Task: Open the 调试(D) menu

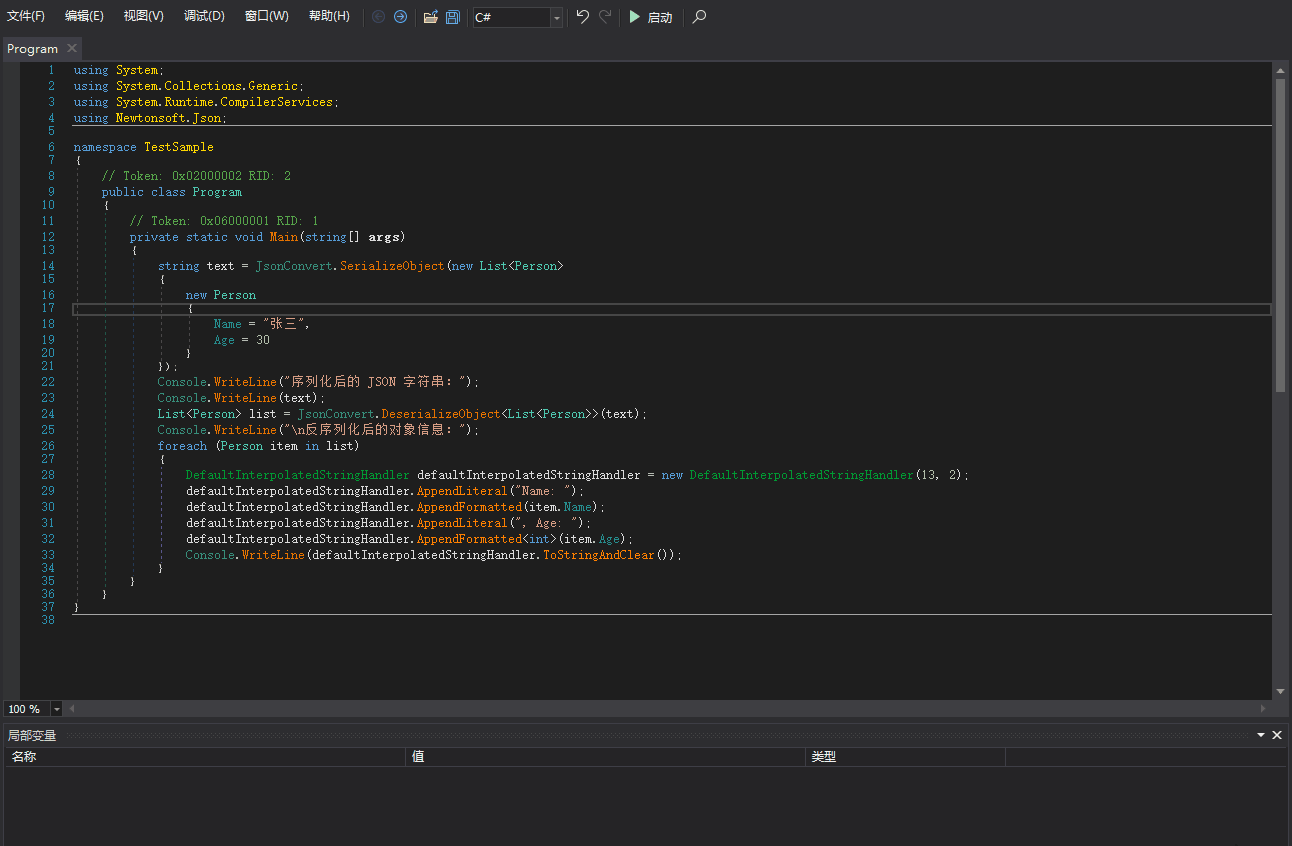Action: point(204,16)
